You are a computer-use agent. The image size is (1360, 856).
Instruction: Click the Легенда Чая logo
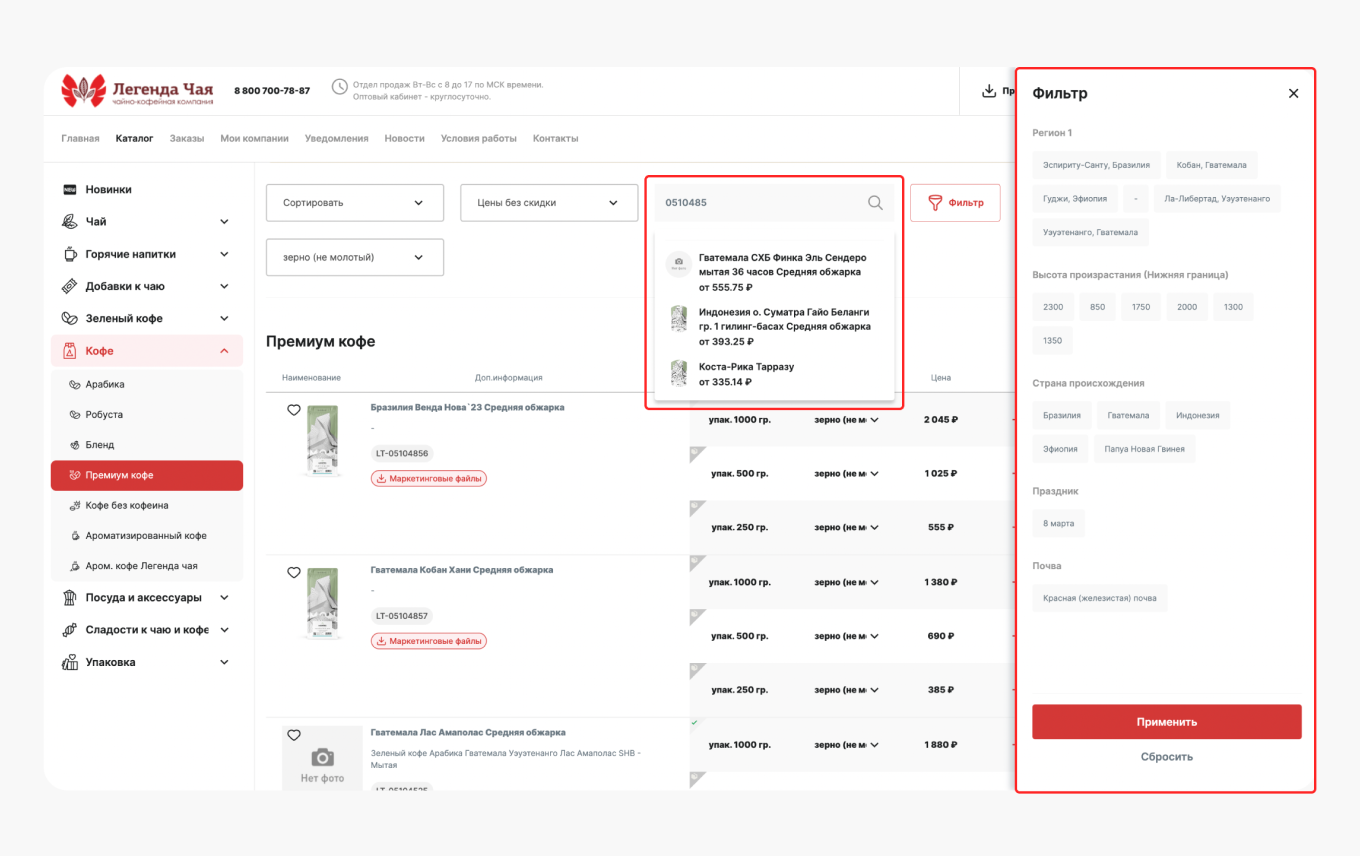click(x=138, y=90)
